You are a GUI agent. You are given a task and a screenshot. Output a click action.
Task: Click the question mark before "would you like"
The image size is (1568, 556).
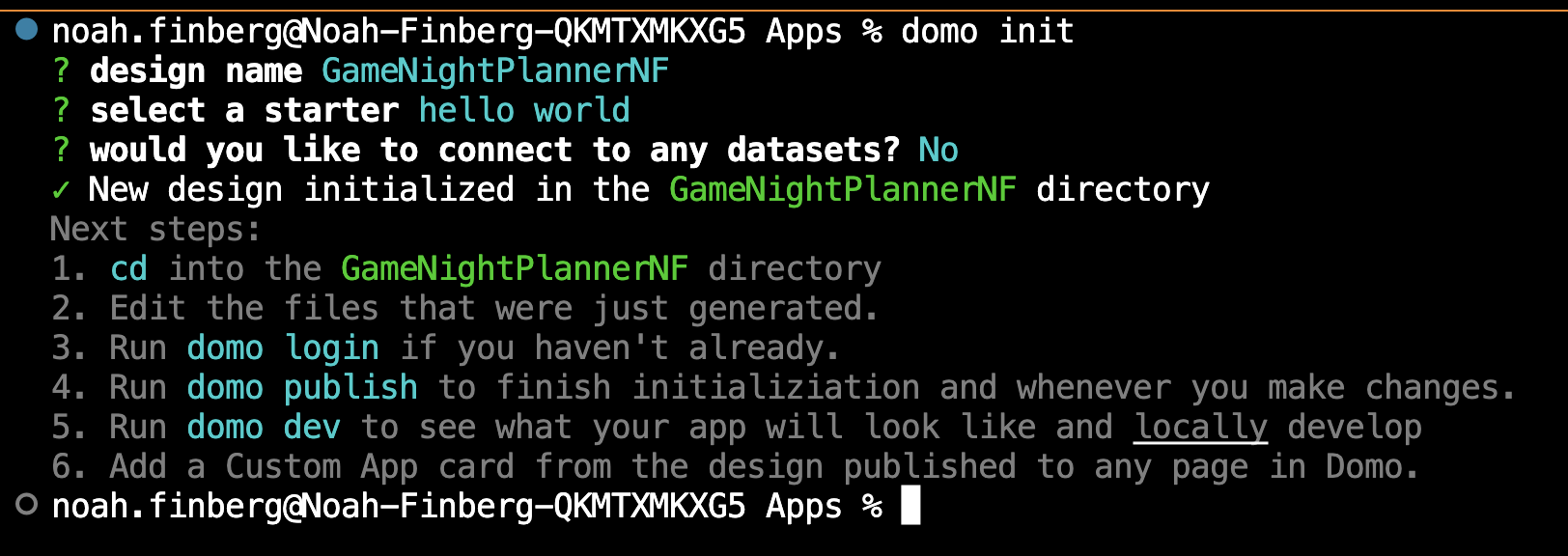[x=62, y=150]
